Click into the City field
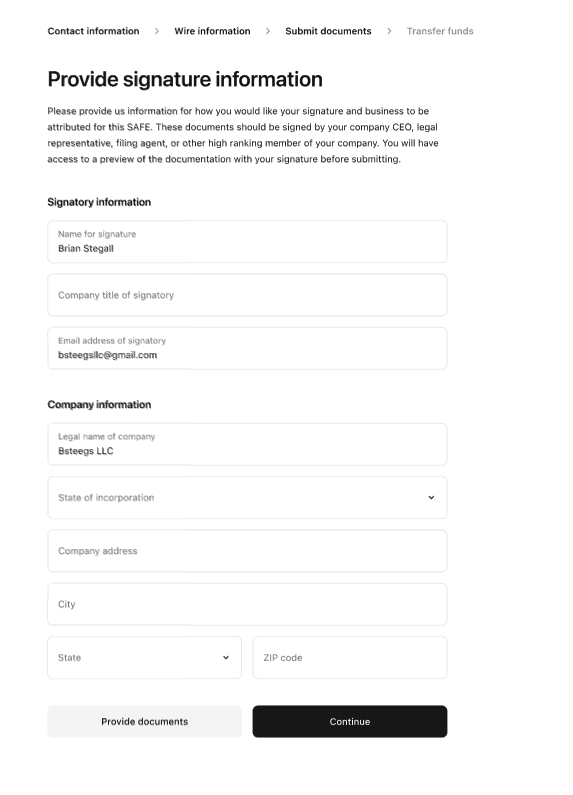Image resolution: width=573 pixels, height=795 pixels. [x=247, y=604]
